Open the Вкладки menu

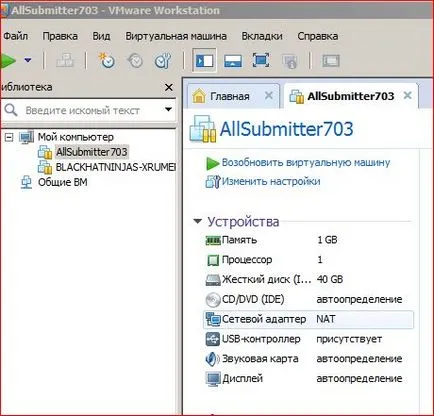pyautogui.click(x=262, y=36)
